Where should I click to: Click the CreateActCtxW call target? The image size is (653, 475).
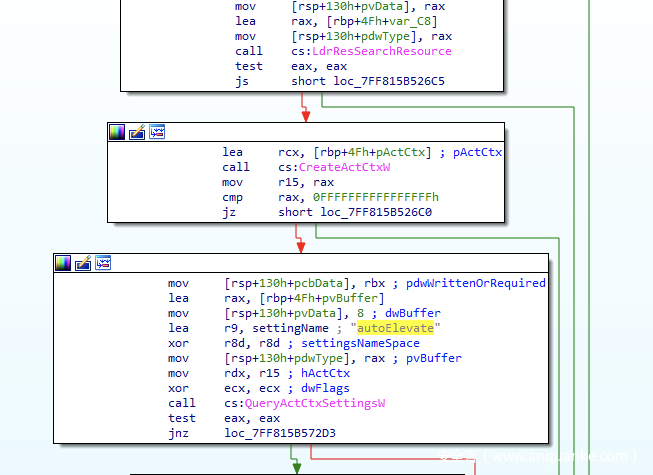tap(344, 167)
